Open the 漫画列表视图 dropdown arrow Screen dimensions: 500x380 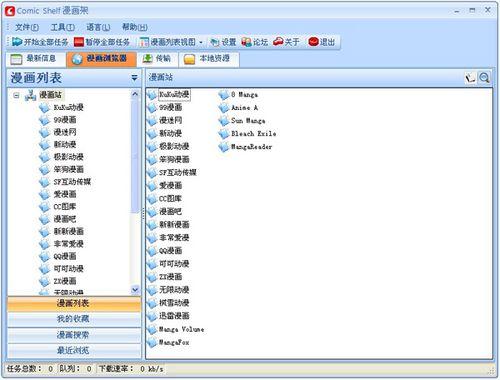201,42
